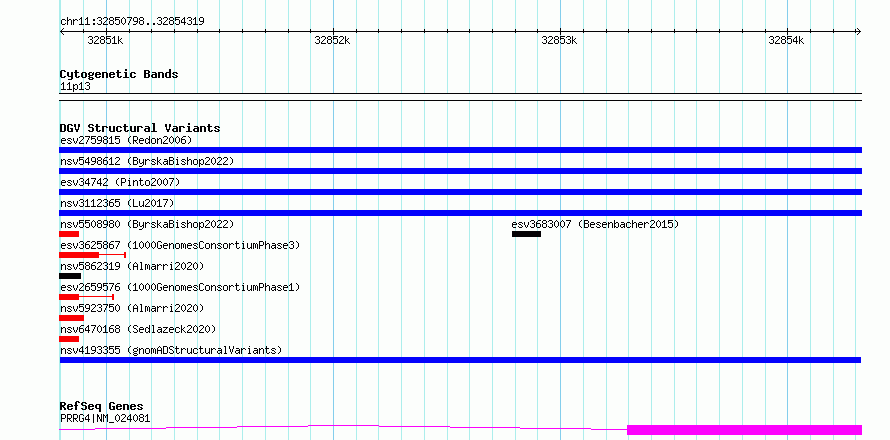Click the 11p13 cytogenetic band line
The image size is (890, 440).
click(460, 97)
